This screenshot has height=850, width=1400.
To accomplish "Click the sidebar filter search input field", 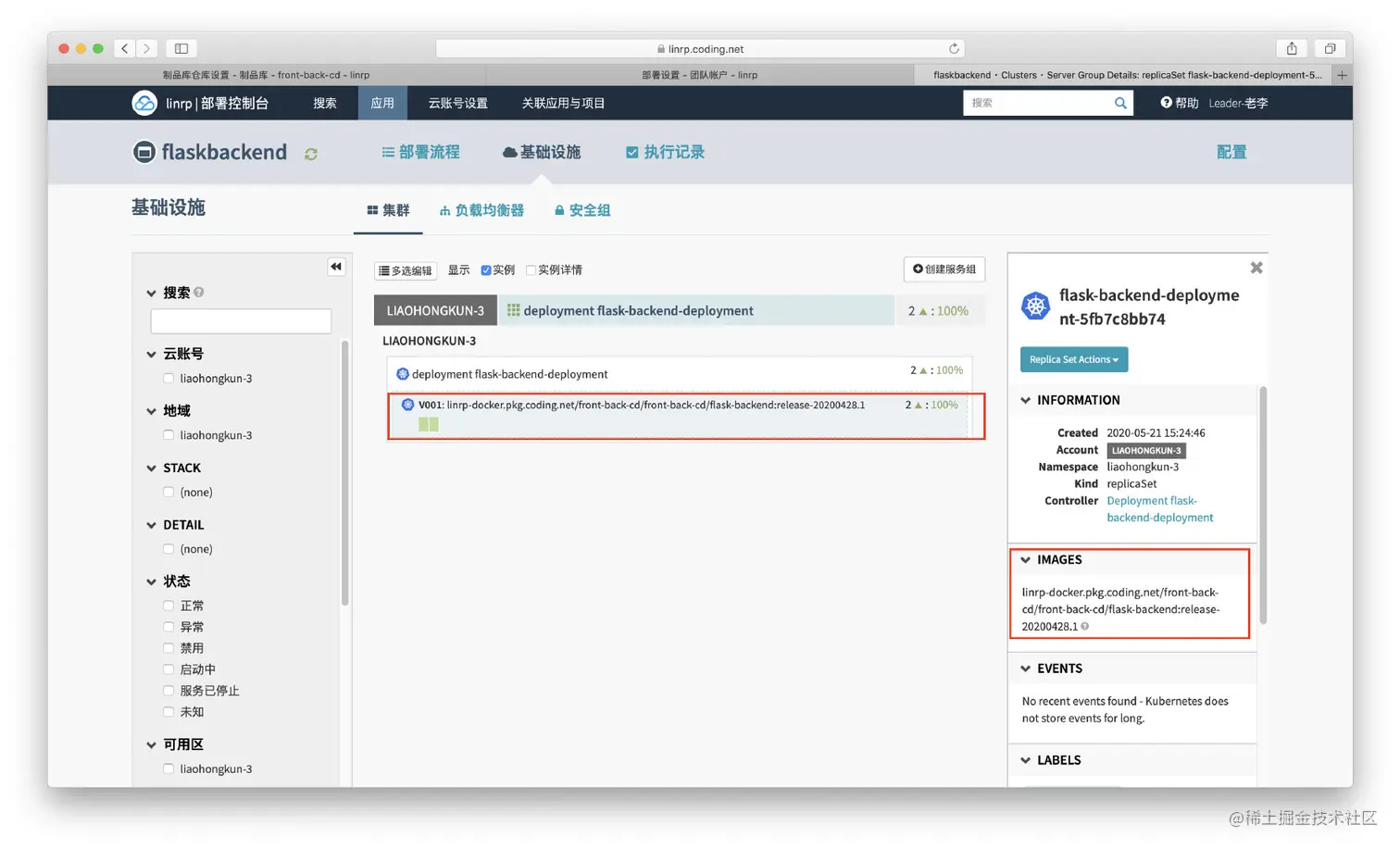I will [241, 321].
